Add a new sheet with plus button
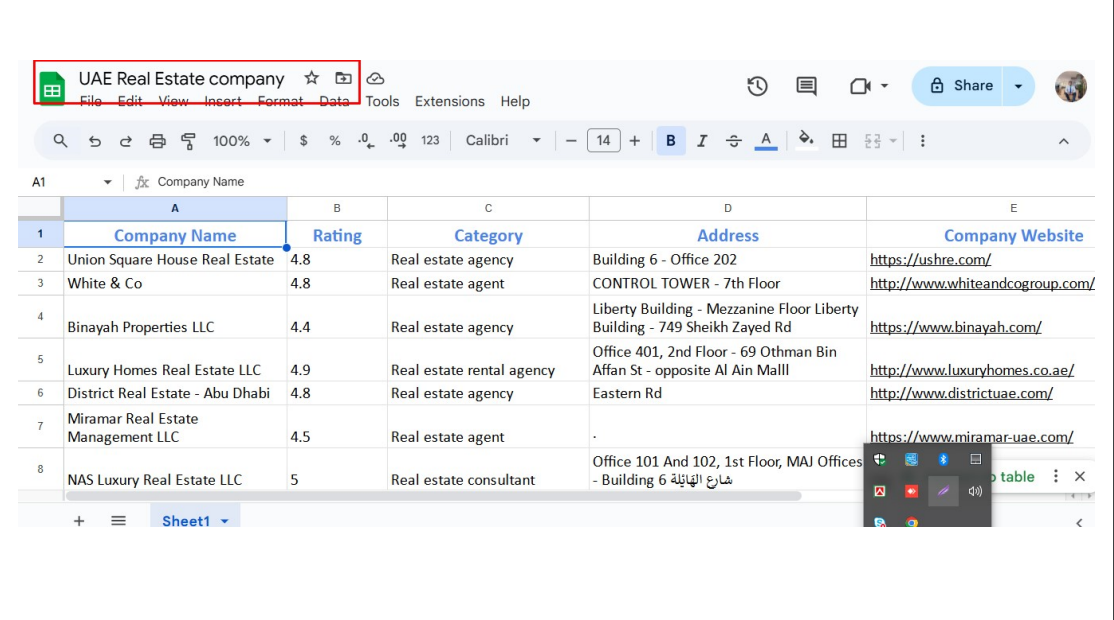The image size is (1114, 620). point(79,521)
